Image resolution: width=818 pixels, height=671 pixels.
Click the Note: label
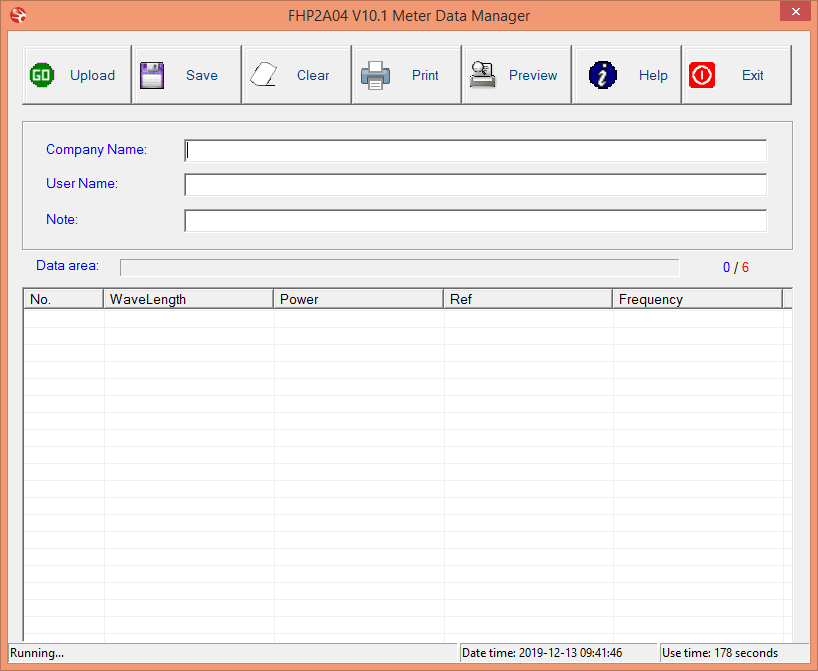pos(62,219)
